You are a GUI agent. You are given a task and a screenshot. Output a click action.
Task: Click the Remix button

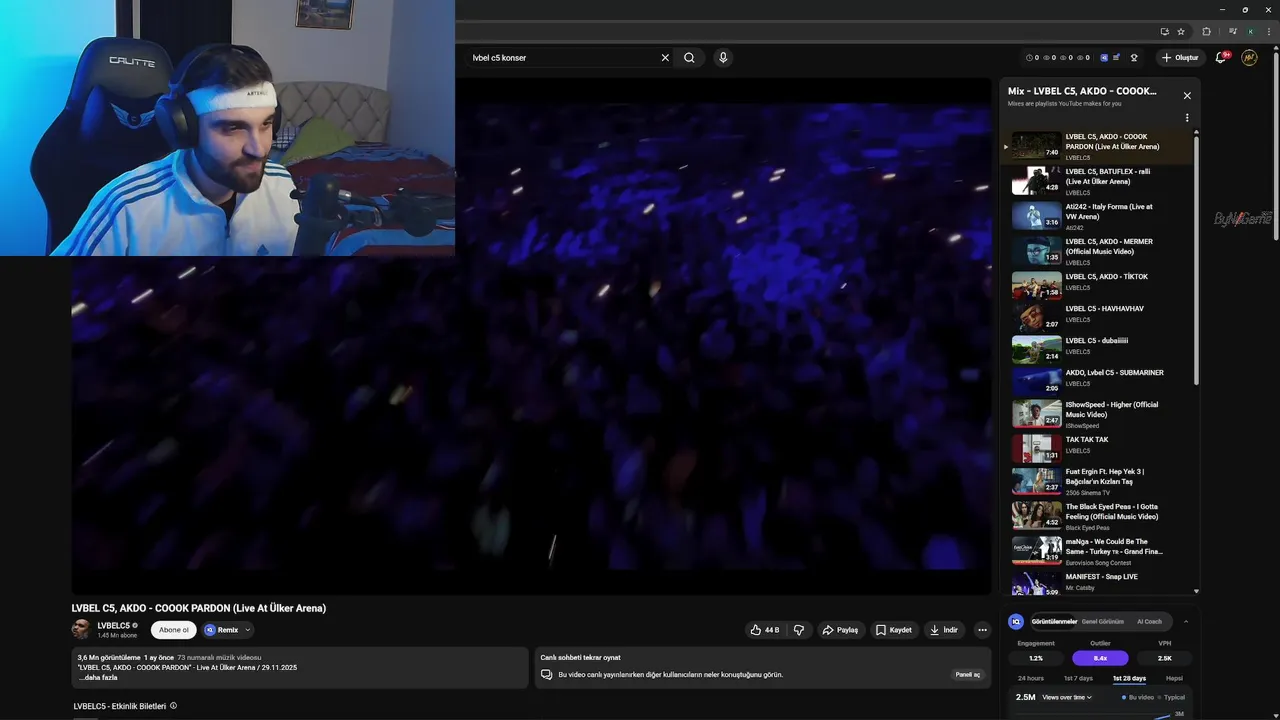point(227,630)
